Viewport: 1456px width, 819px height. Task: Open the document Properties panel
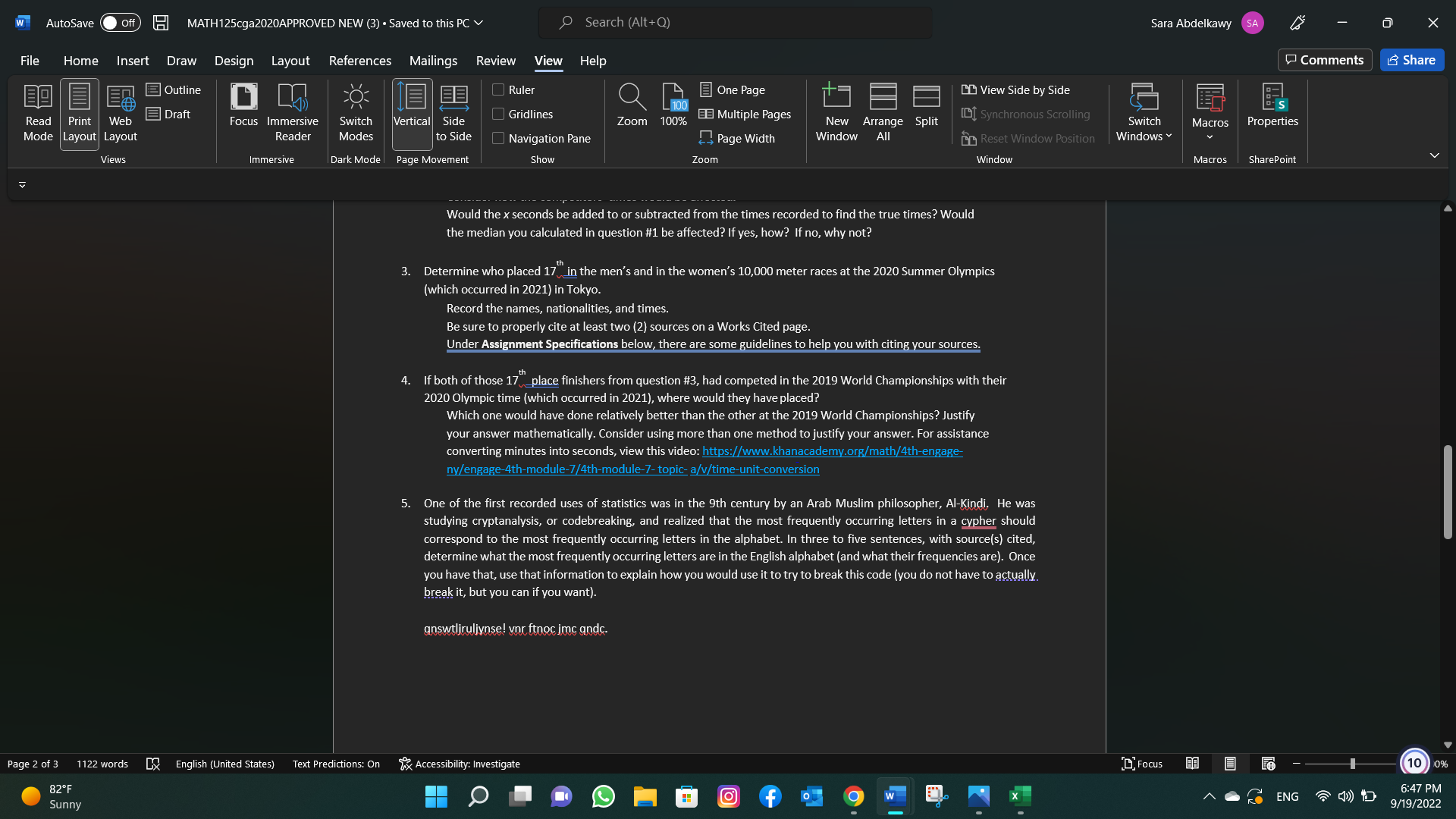1272,108
